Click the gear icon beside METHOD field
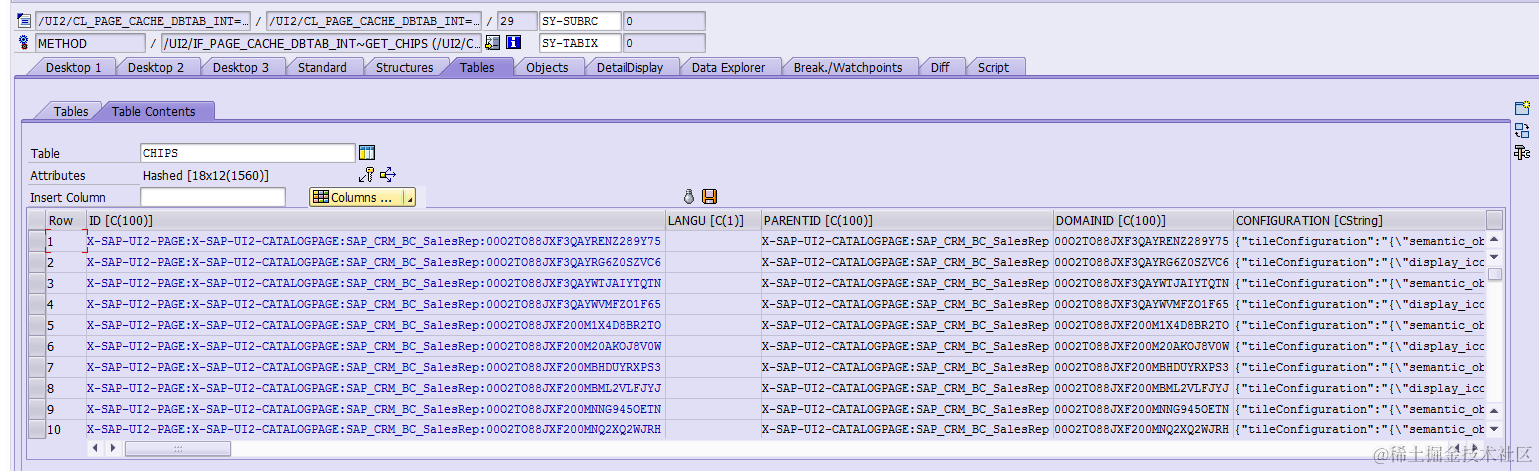The width and height of the screenshot is (1539, 471). (x=24, y=43)
